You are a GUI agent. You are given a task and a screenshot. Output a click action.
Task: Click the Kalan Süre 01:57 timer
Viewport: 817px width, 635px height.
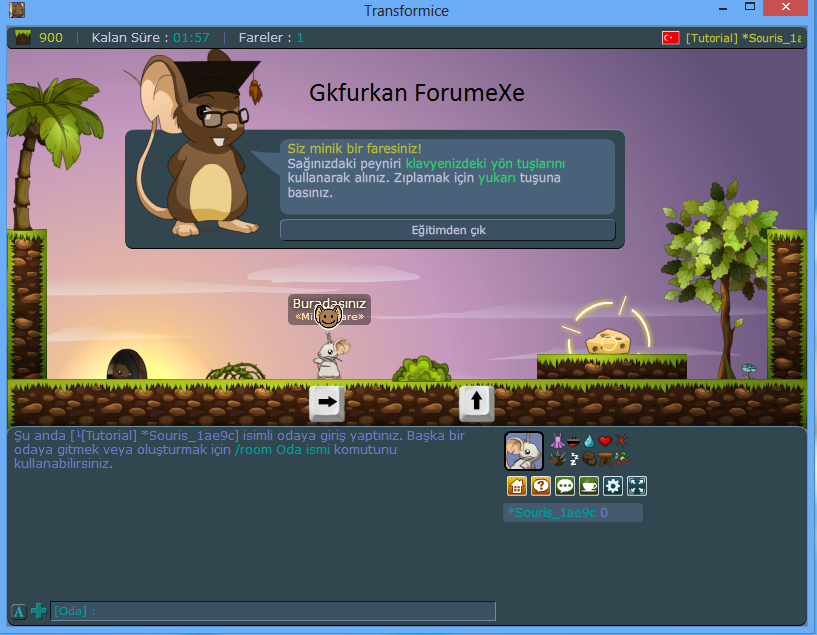pyautogui.click(x=151, y=38)
